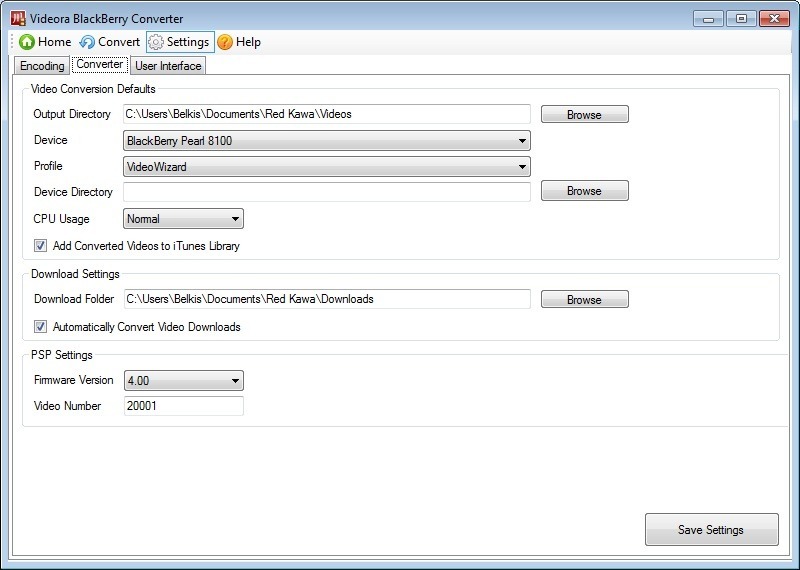Browse for the Download Folder

pos(584,300)
